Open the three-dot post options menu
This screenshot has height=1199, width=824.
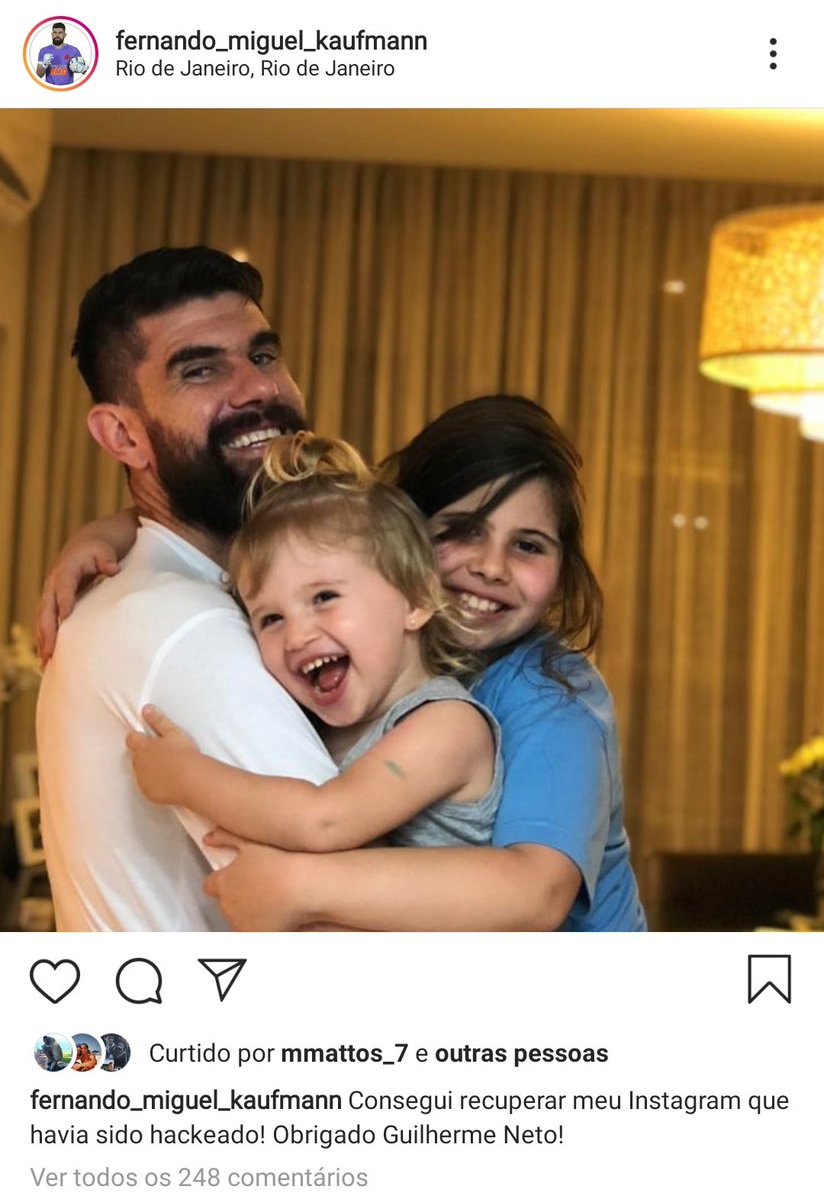773,54
